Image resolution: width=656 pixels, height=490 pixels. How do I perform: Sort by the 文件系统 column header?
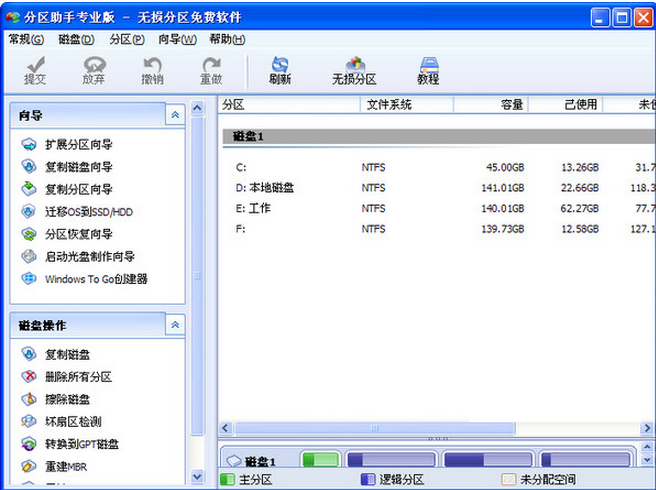click(x=407, y=105)
